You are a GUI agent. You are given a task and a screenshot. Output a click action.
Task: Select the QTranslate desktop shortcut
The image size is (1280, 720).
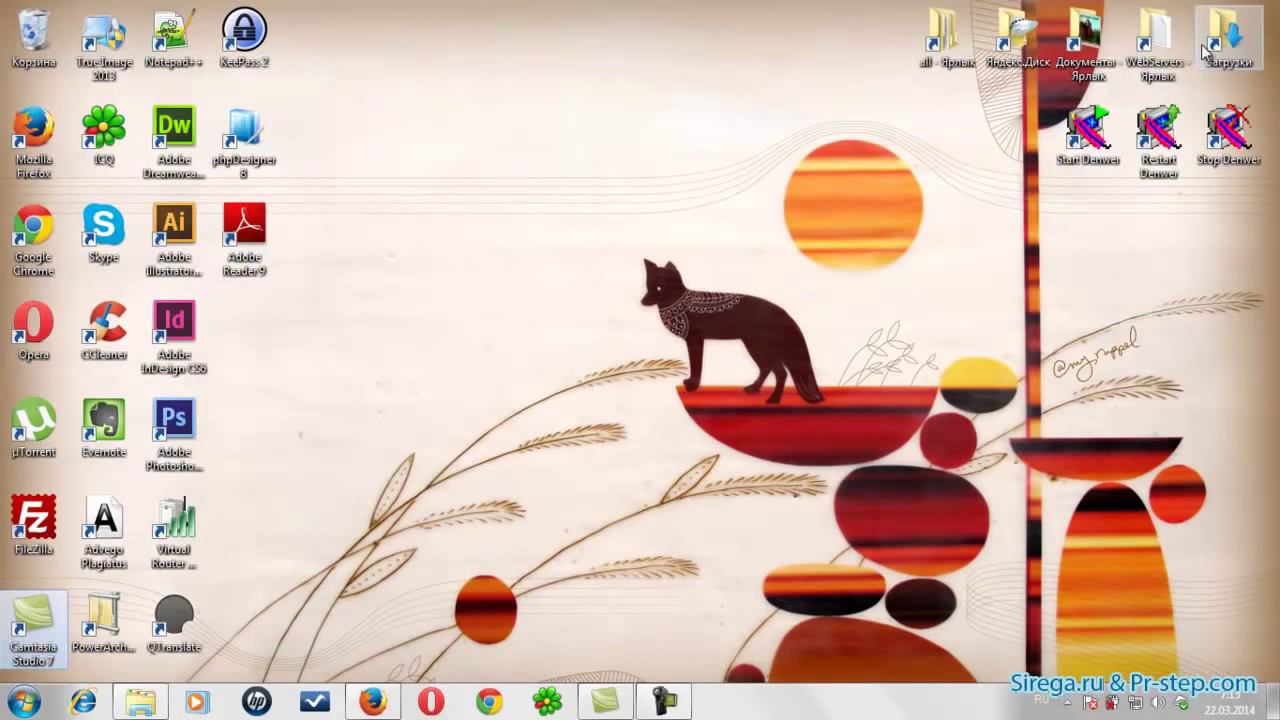pyautogui.click(x=174, y=624)
